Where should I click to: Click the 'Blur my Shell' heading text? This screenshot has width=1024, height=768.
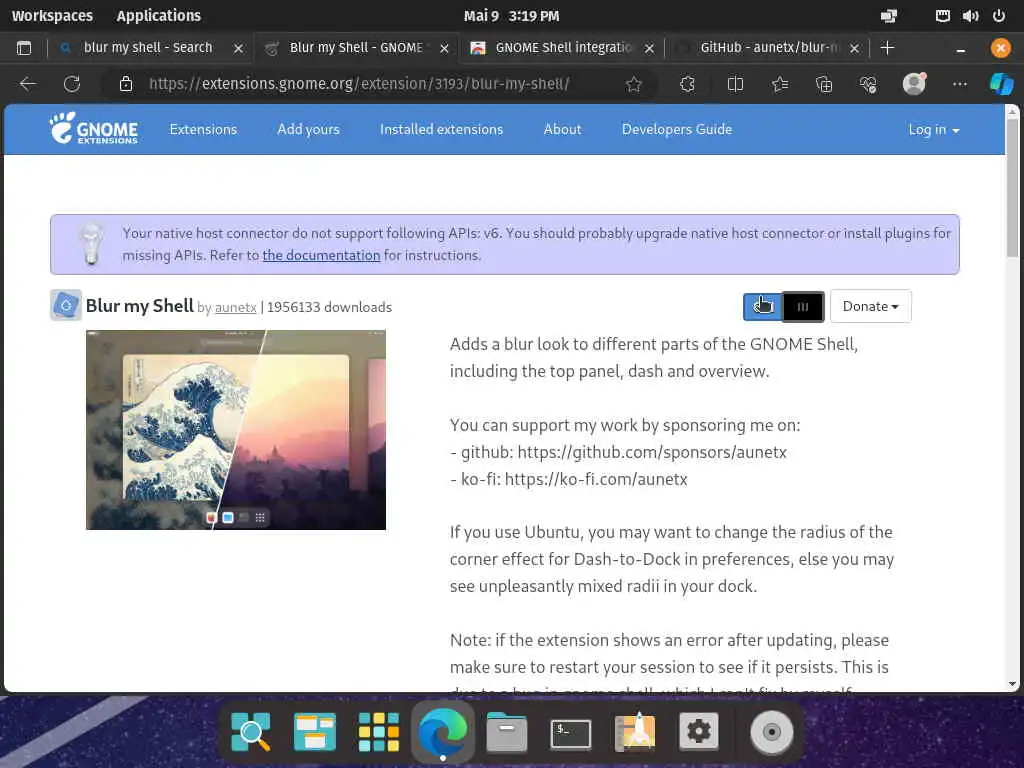(x=140, y=306)
